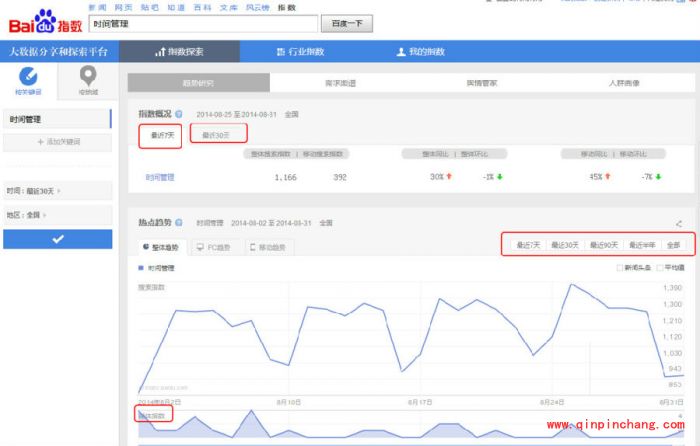Click the 392 mobile index value
The image size is (700, 446).
pos(340,177)
